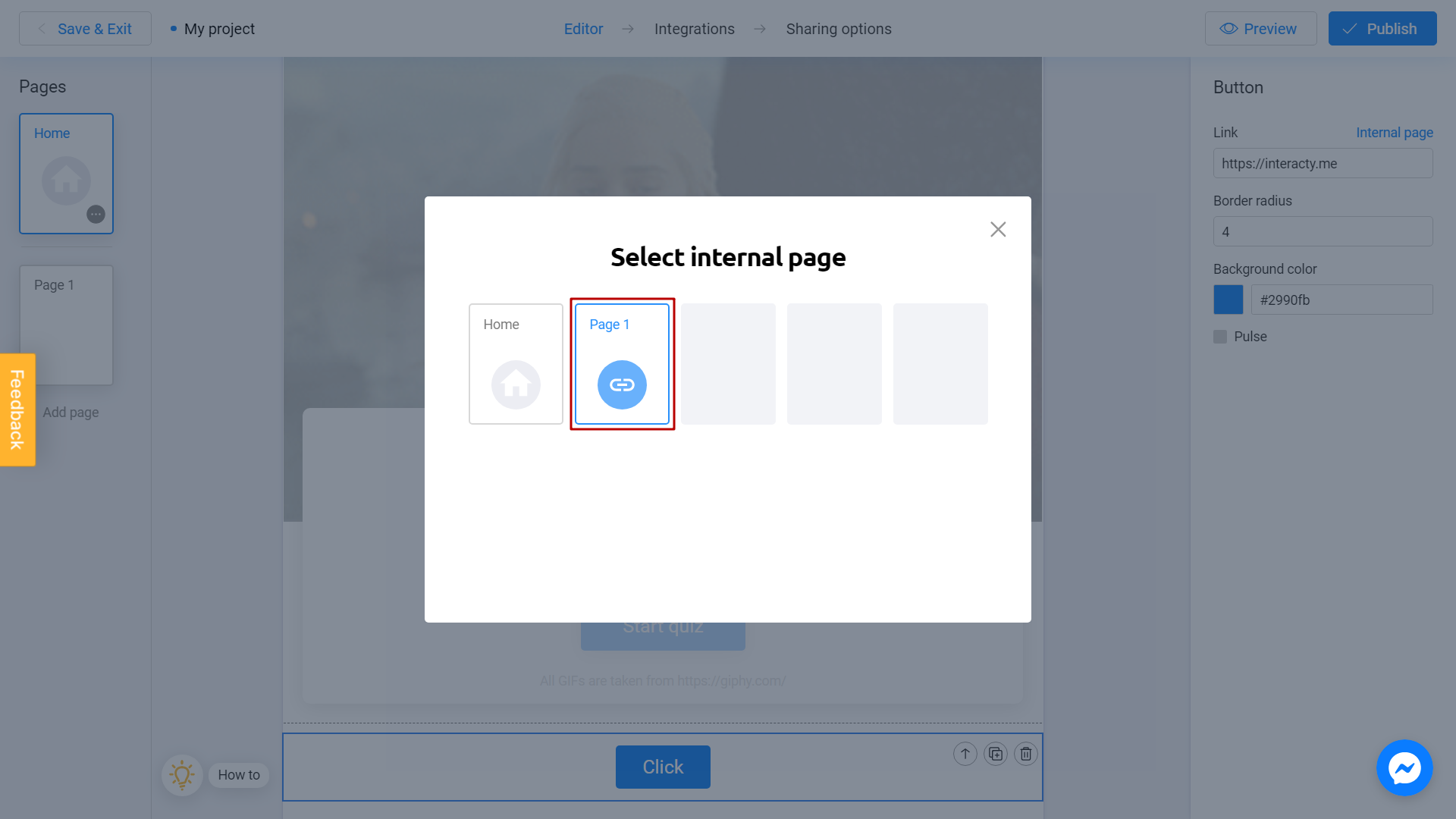Click the background color swatch
The height and width of the screenshot is (819, 1456).
[x=1228, y=300]
